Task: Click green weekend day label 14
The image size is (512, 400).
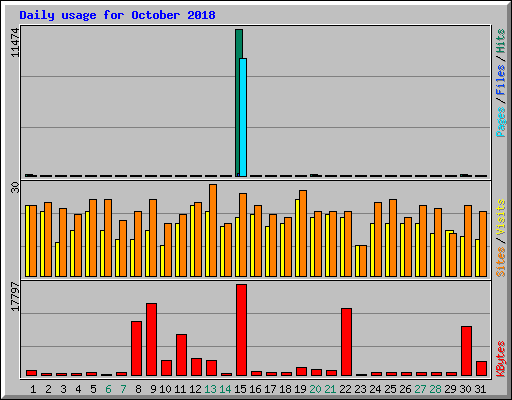Action: click(225, 389)
